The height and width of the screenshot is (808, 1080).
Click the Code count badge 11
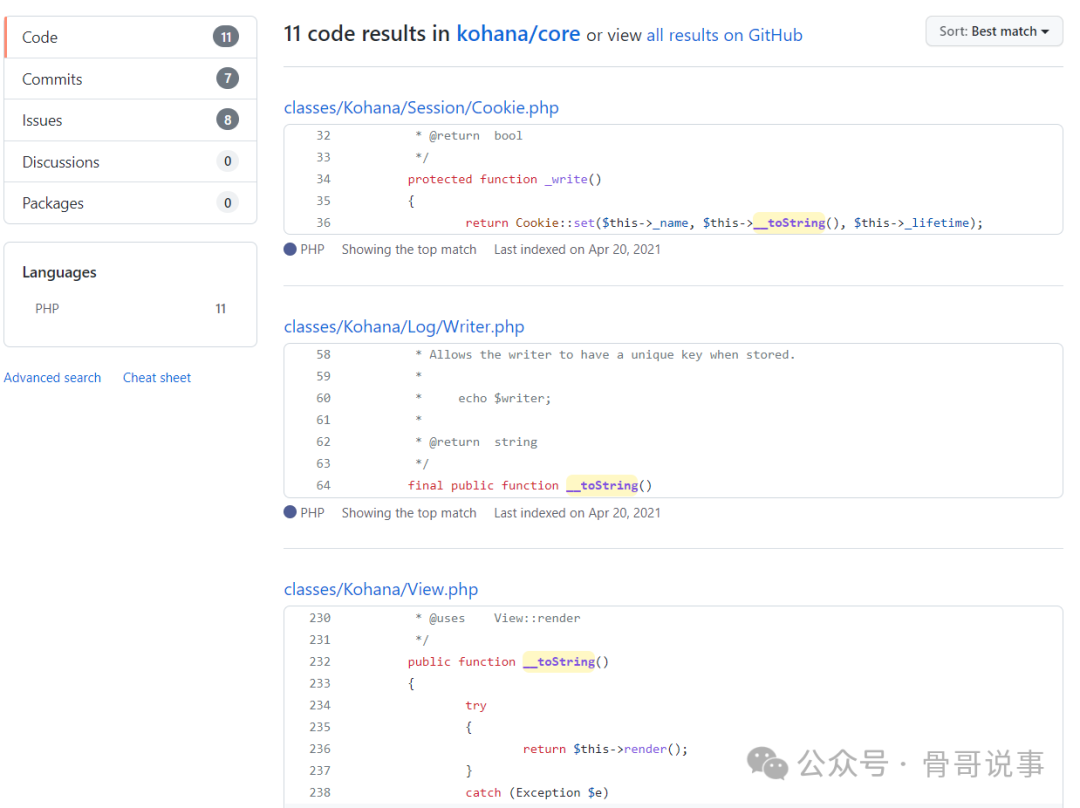point(226,37)
